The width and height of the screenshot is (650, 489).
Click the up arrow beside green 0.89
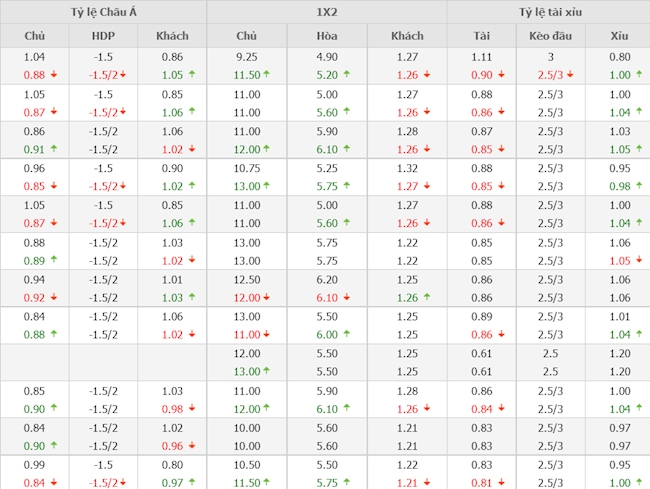[53, 260]
